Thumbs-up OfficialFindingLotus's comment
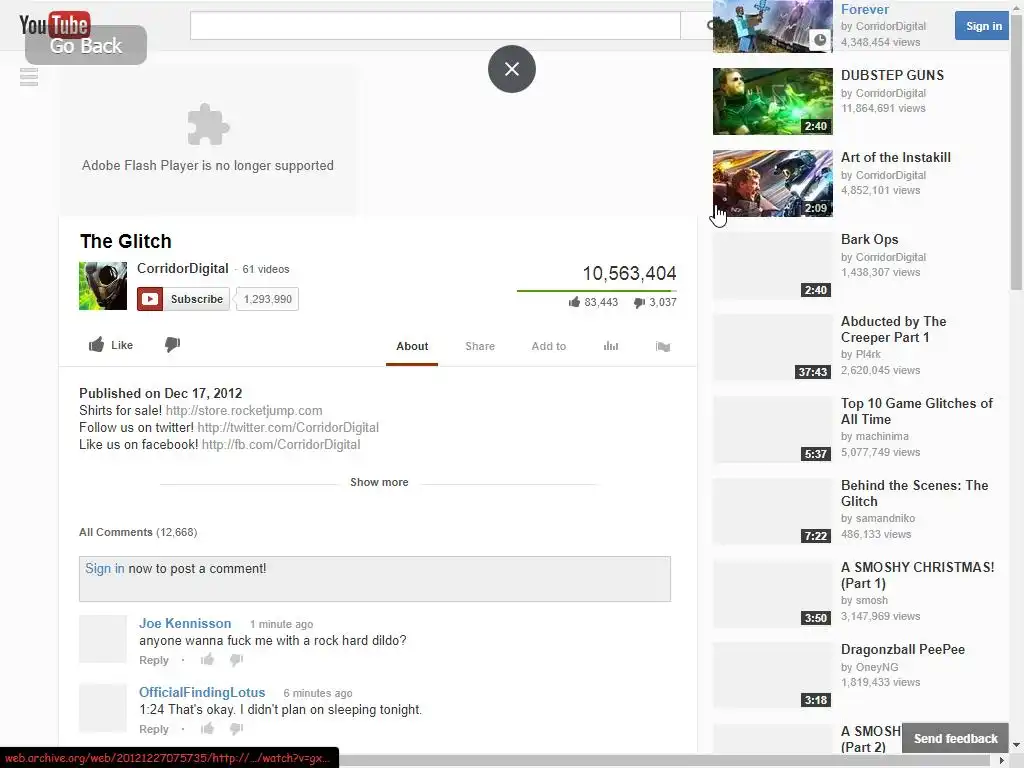This screenshot has height=768, width=1024. [208, 728]
